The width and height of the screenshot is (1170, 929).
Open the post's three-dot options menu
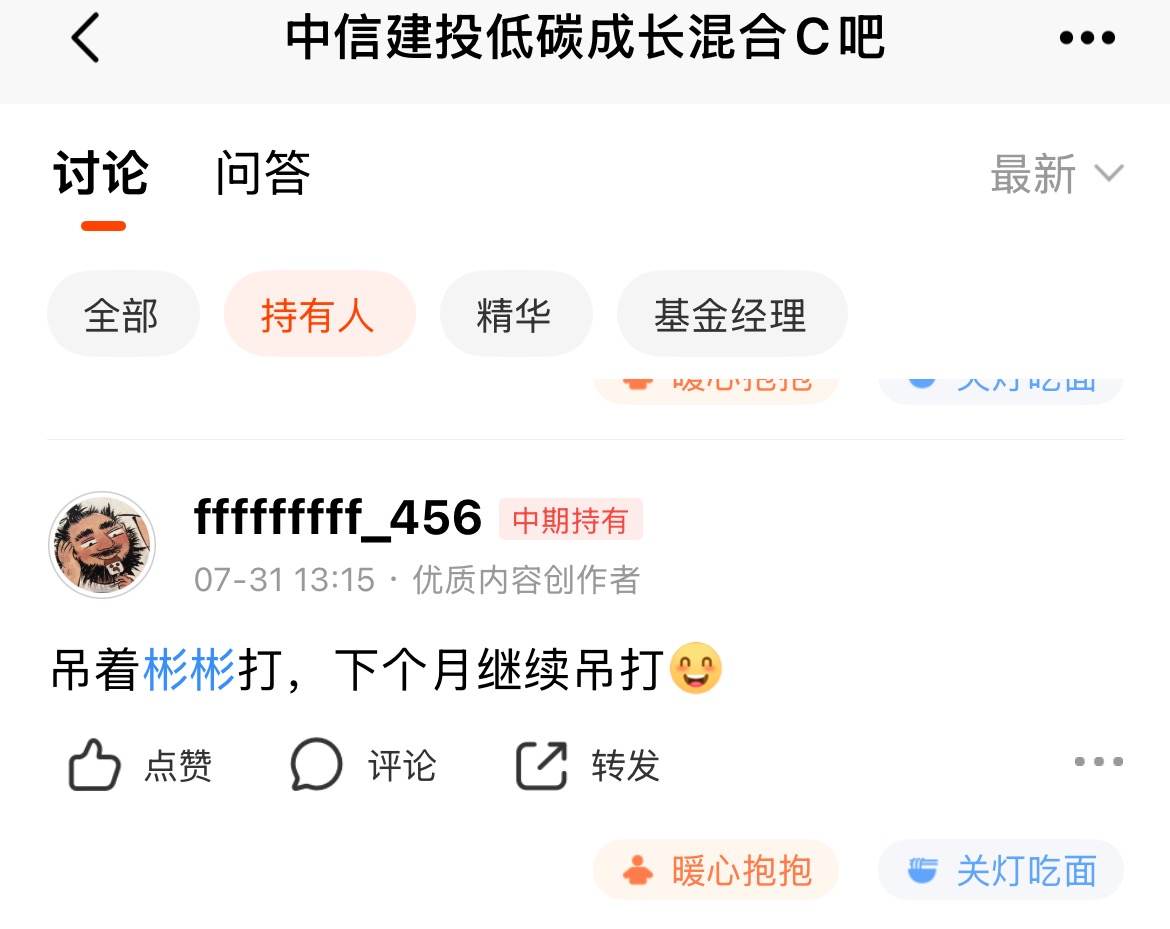1098,762
